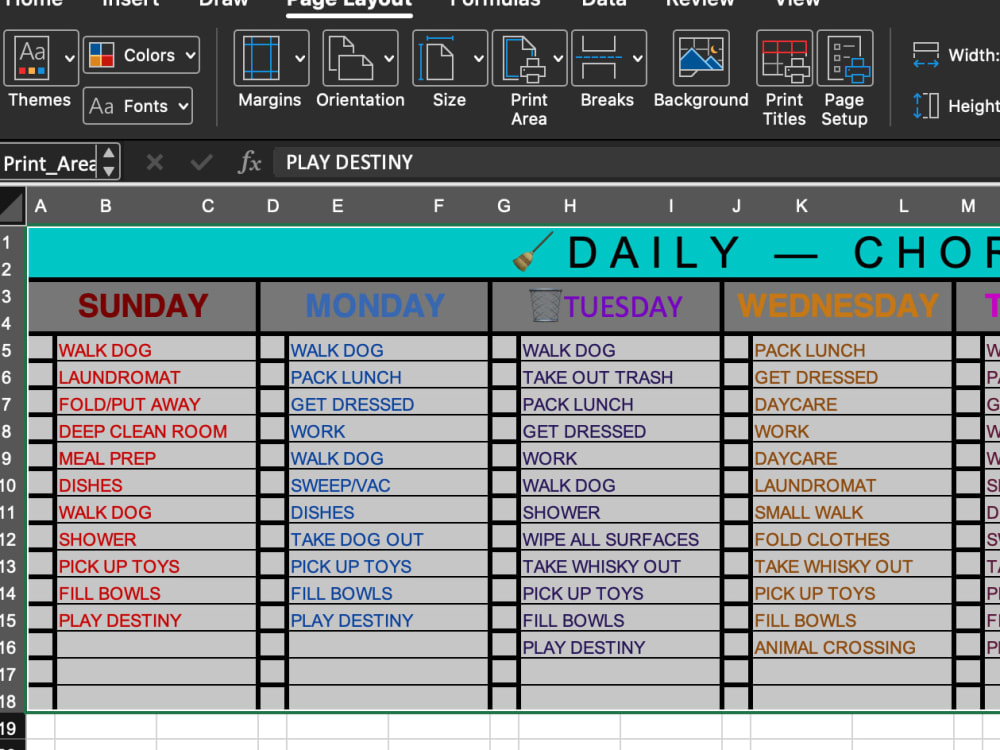Launch the Page Setup dialog icon

845,57
